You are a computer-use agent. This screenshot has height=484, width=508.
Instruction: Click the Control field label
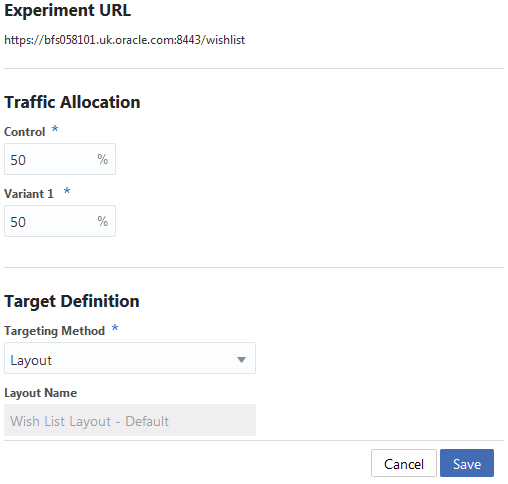(24, 132)
